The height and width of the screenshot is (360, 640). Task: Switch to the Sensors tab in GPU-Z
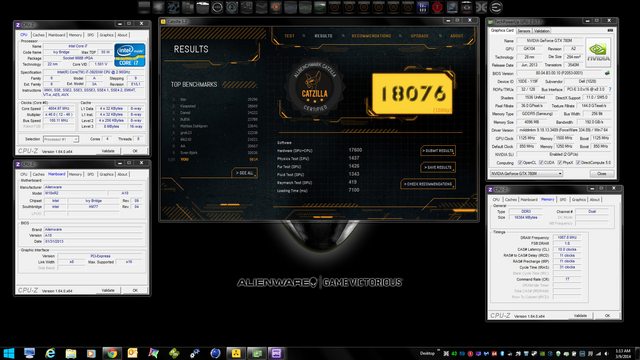tap(524, 31)
